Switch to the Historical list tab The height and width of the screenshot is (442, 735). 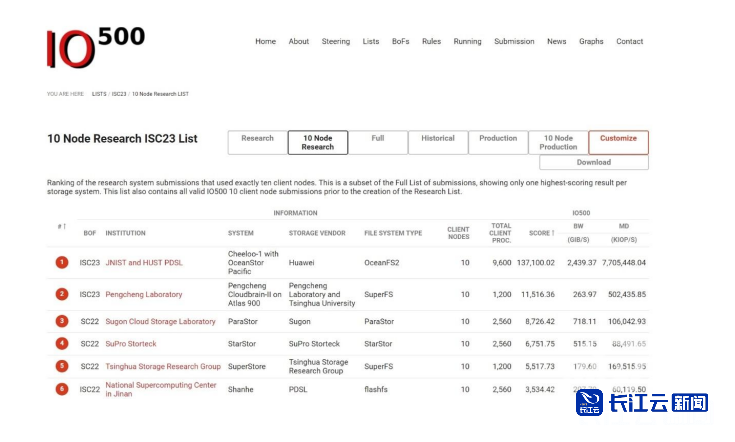(438, 142)
